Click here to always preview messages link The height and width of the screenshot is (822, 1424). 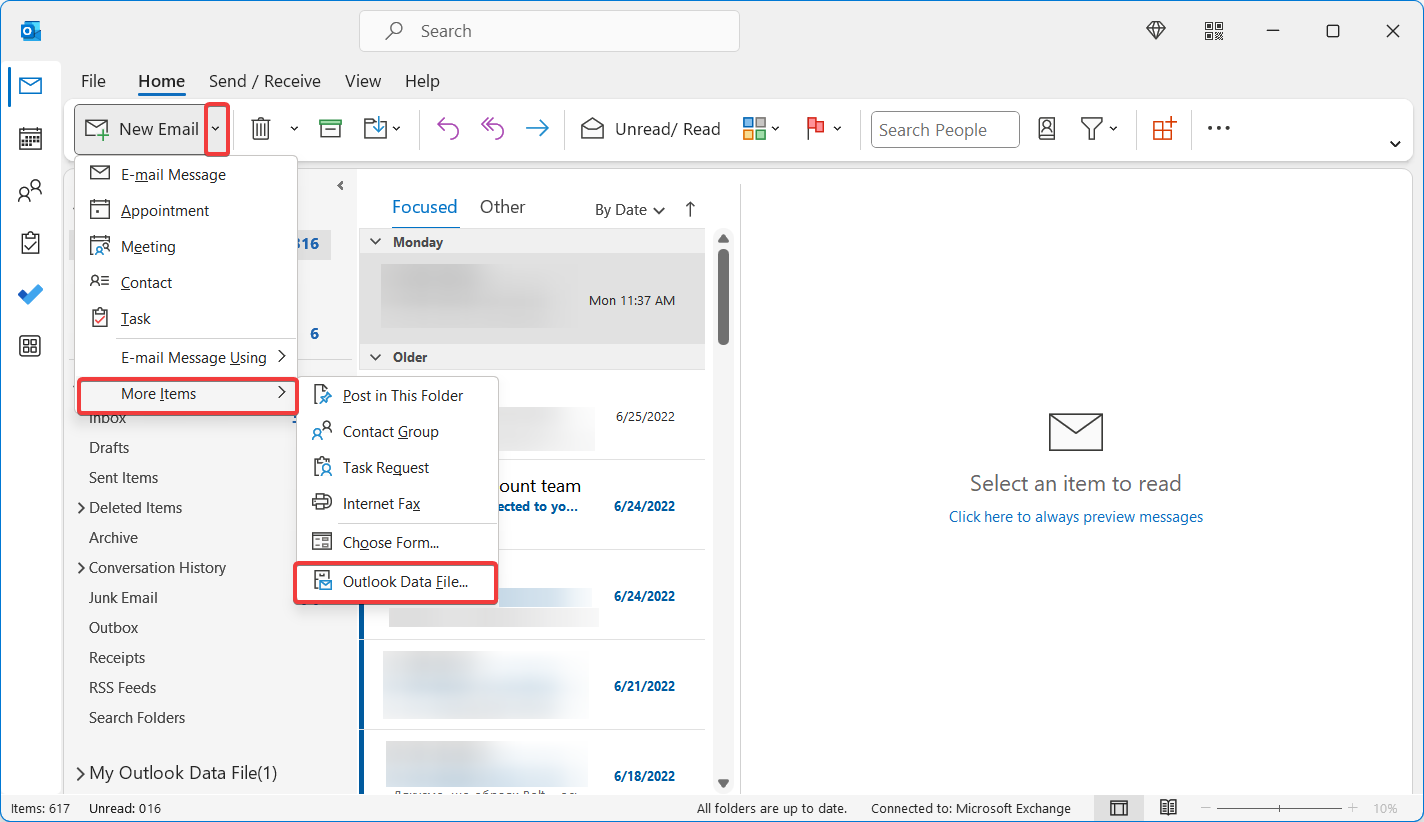pyautogui.click(x=1076, y=517)
